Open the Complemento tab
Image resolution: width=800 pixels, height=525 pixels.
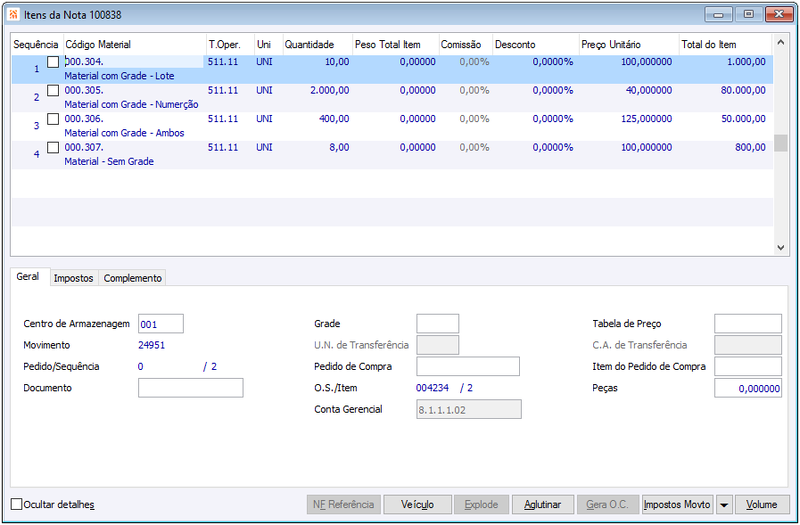(133, 278)
